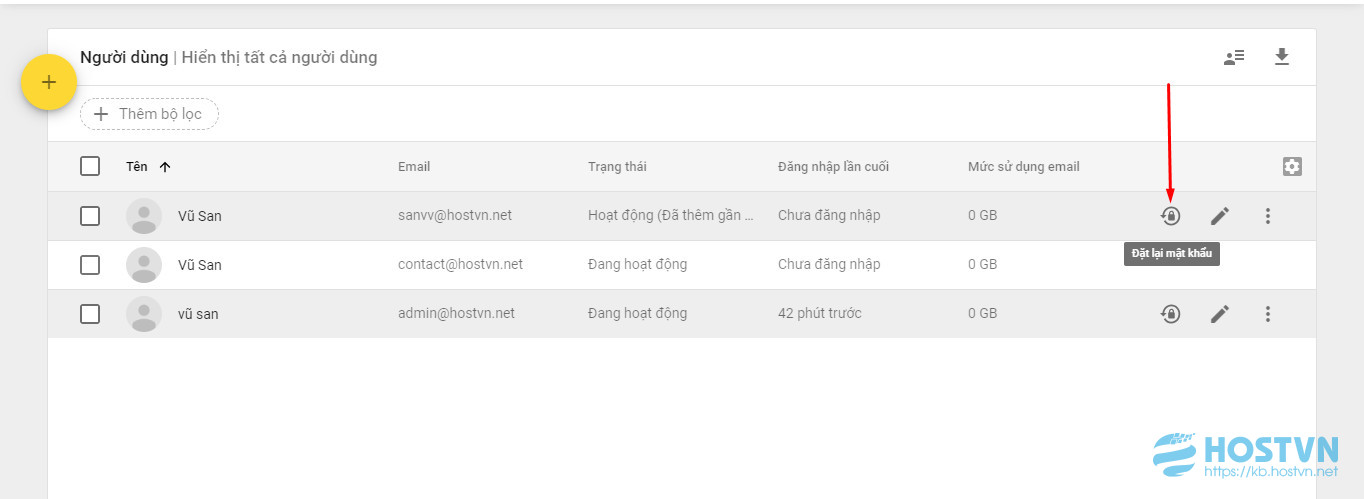Sort by the Tên column arrow
Image resolution: width=1364 pixels, height=499 pixels.
point(165,167)
